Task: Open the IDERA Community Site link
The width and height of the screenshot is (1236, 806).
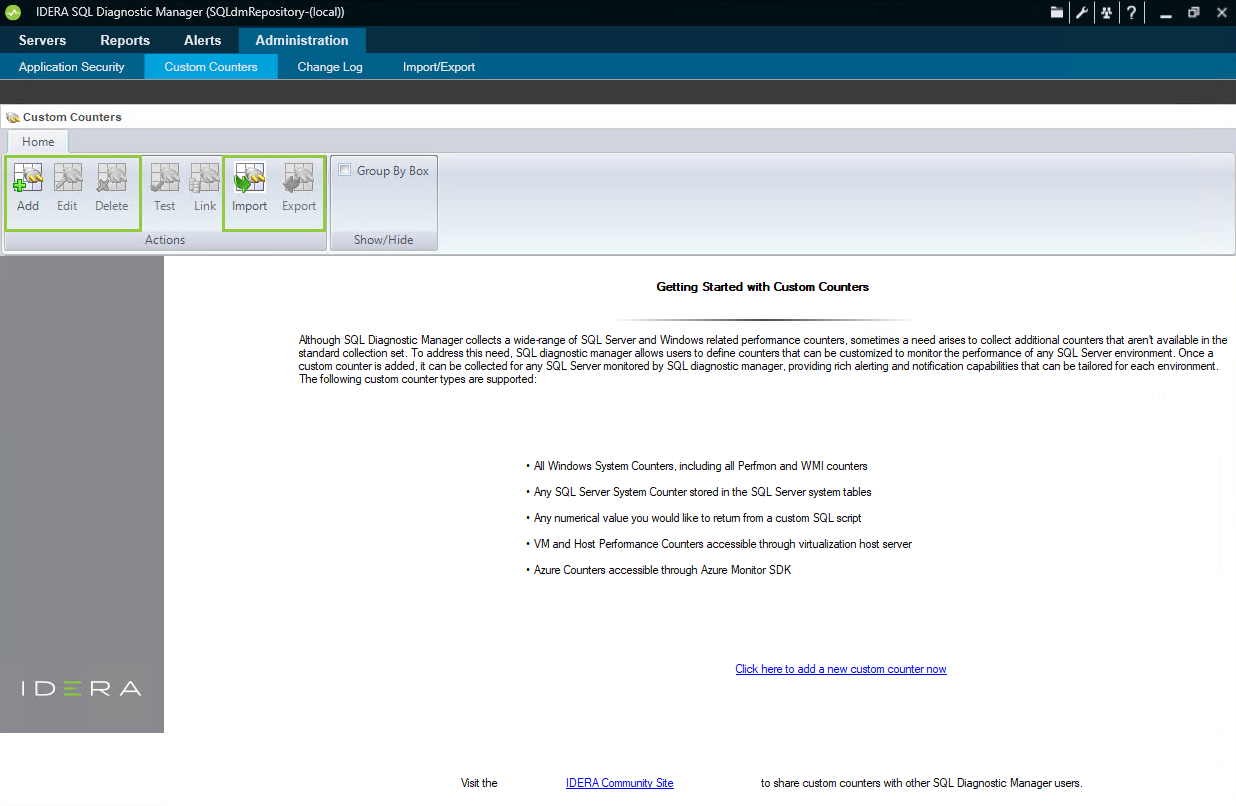Action: coord(620,783)
